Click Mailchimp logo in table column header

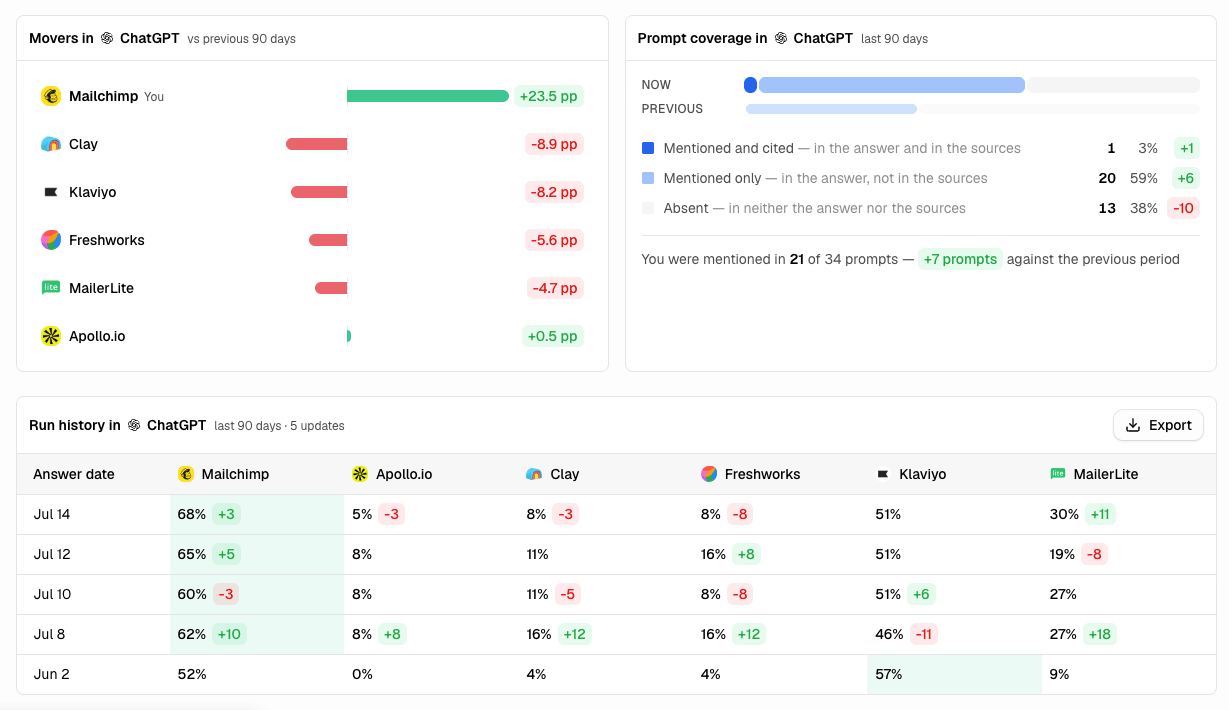(x=185, y=474)
